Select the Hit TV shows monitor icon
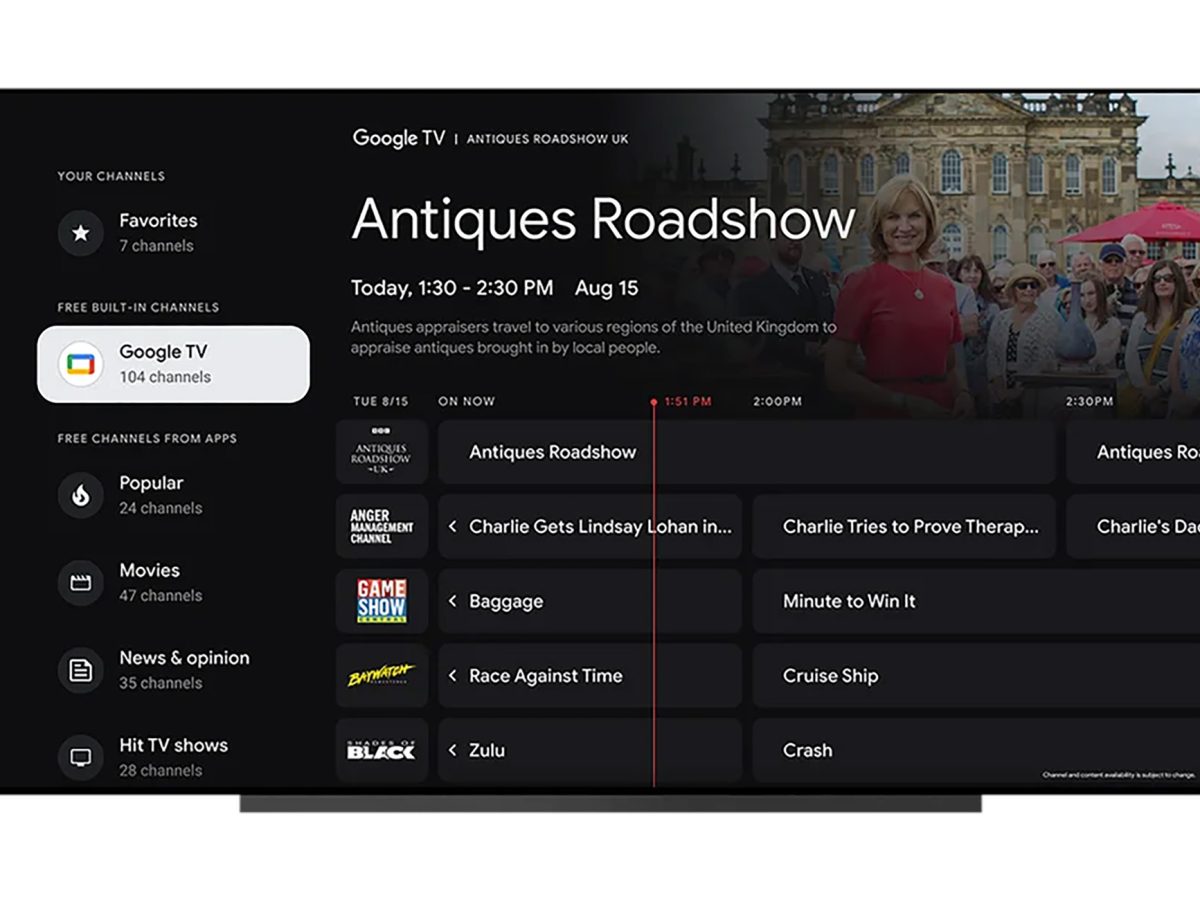The image size is (1200, 900). click(x=81, y=757)
